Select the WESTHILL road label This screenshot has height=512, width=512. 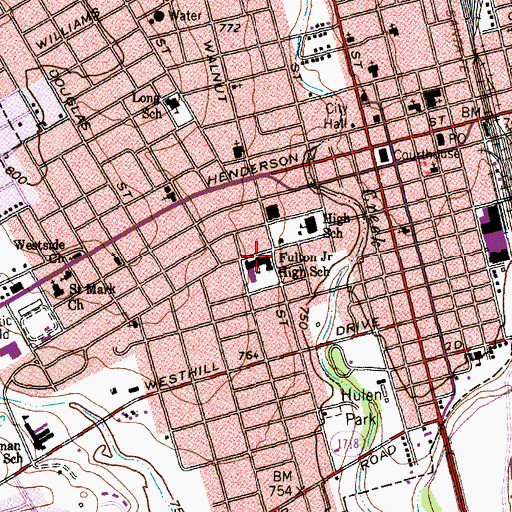point(183,377)
